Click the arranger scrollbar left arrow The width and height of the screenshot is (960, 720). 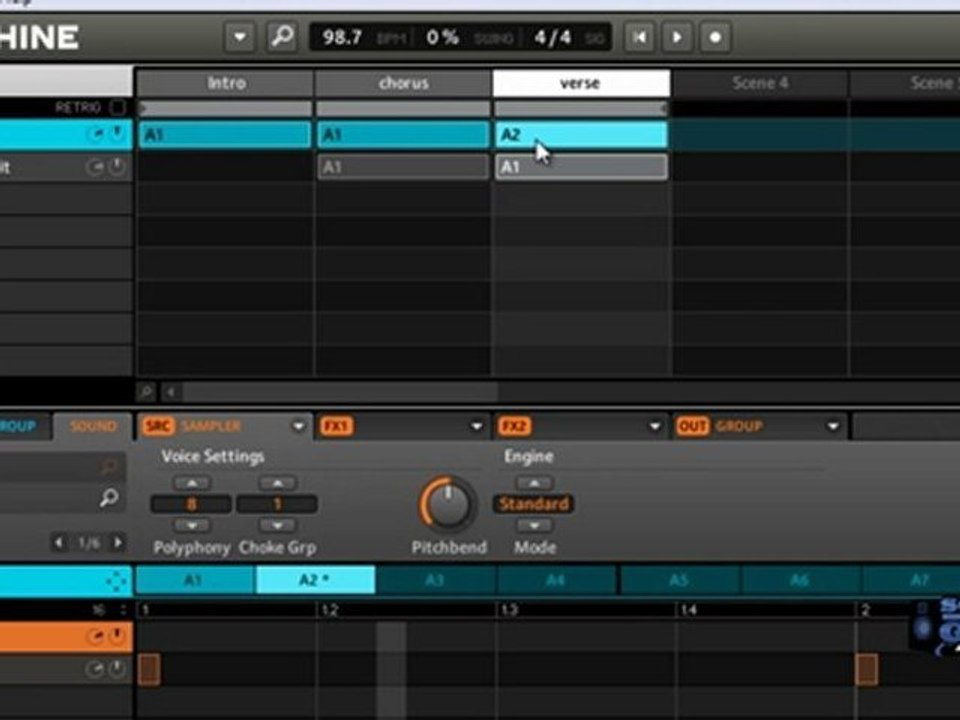171,391
